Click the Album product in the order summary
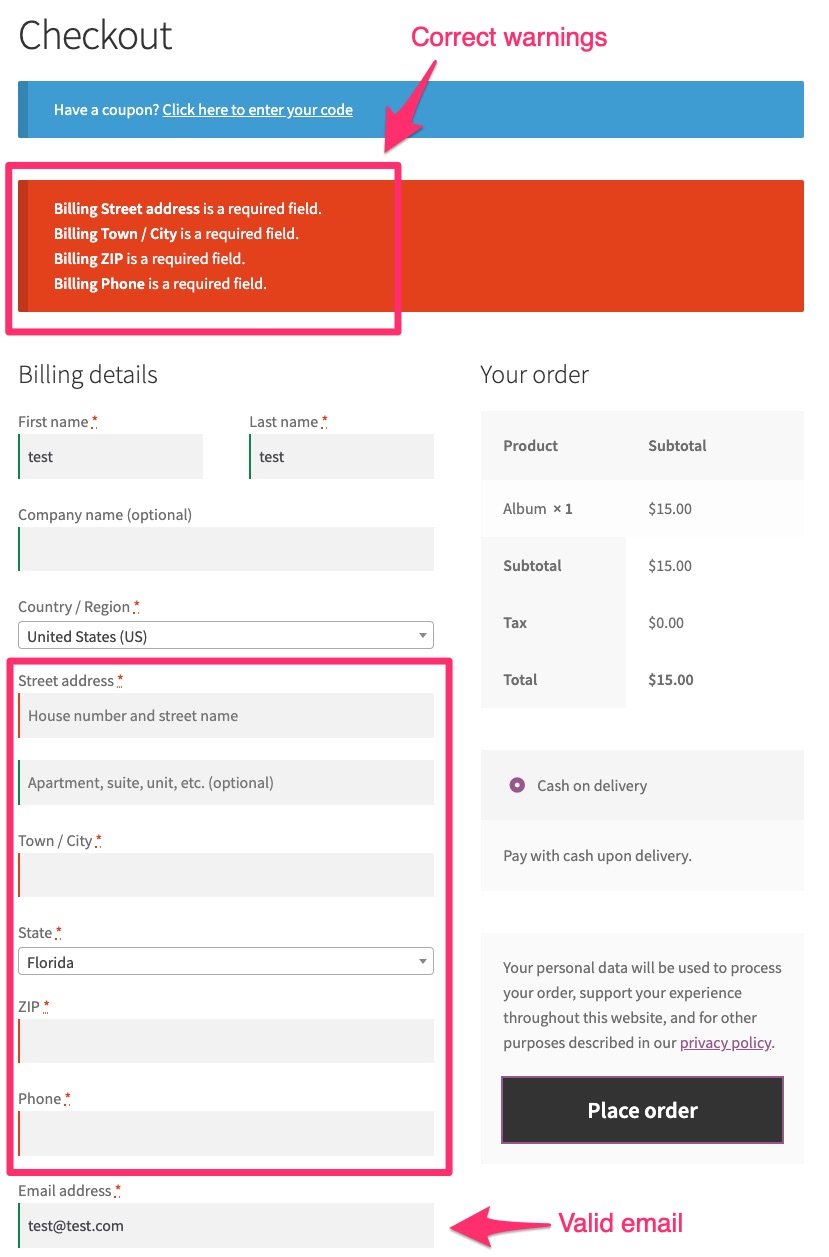The width and height of the screenshot is (829, 1257). pos(537,508)
